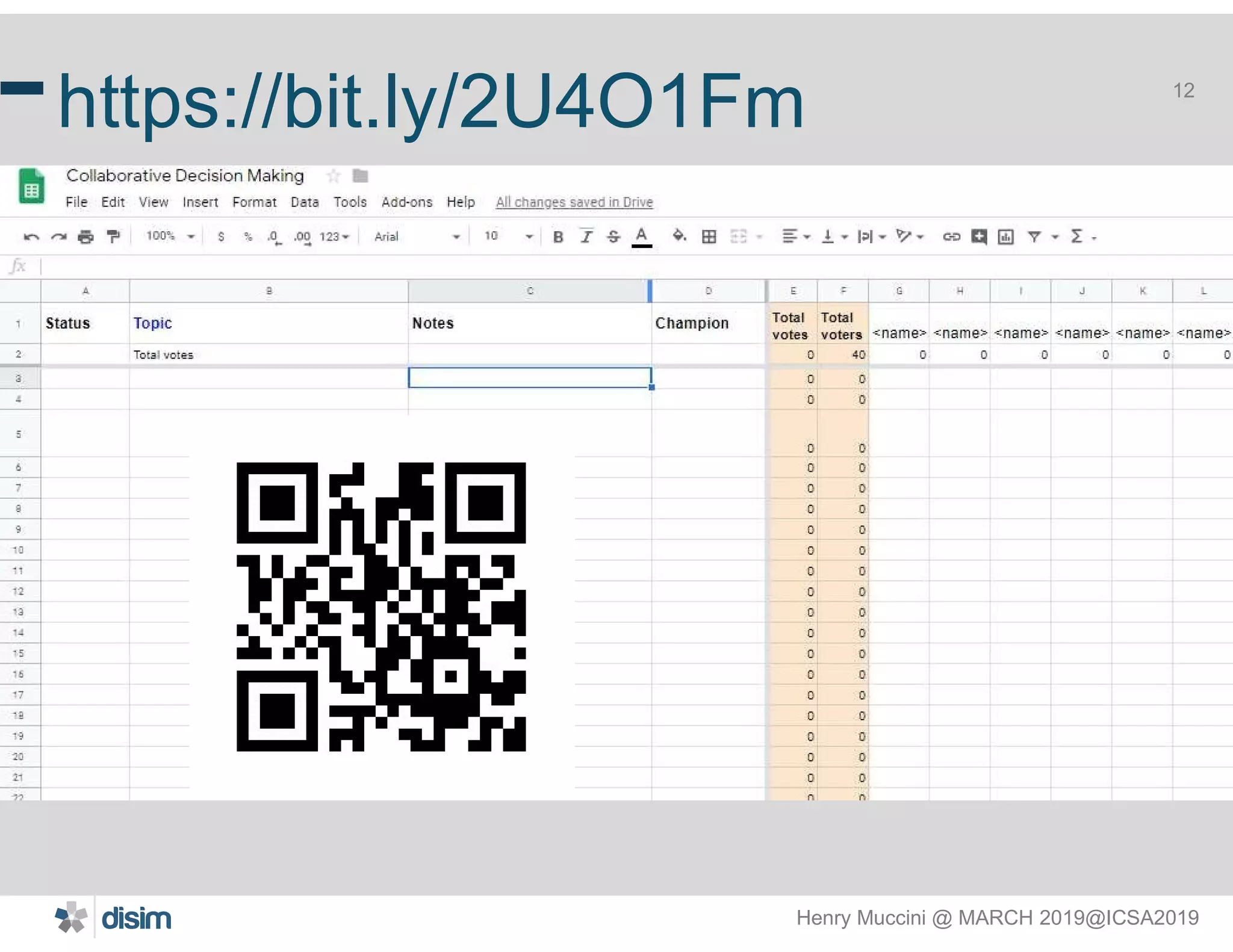Image resolution: width=1233 pixels, height=952 pixels.
Task: Open the text color picker
Action: click(642, 236)
